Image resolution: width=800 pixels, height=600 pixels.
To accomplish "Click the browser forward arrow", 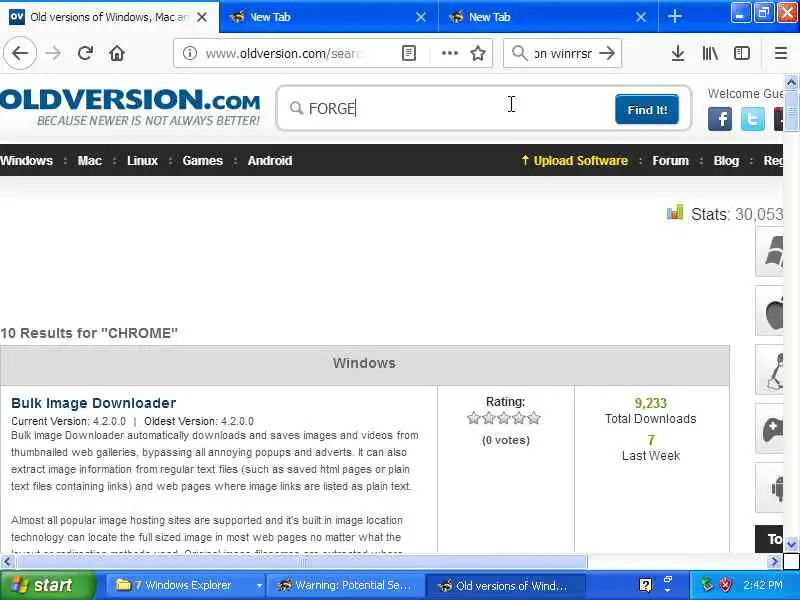I will [53, 53].
